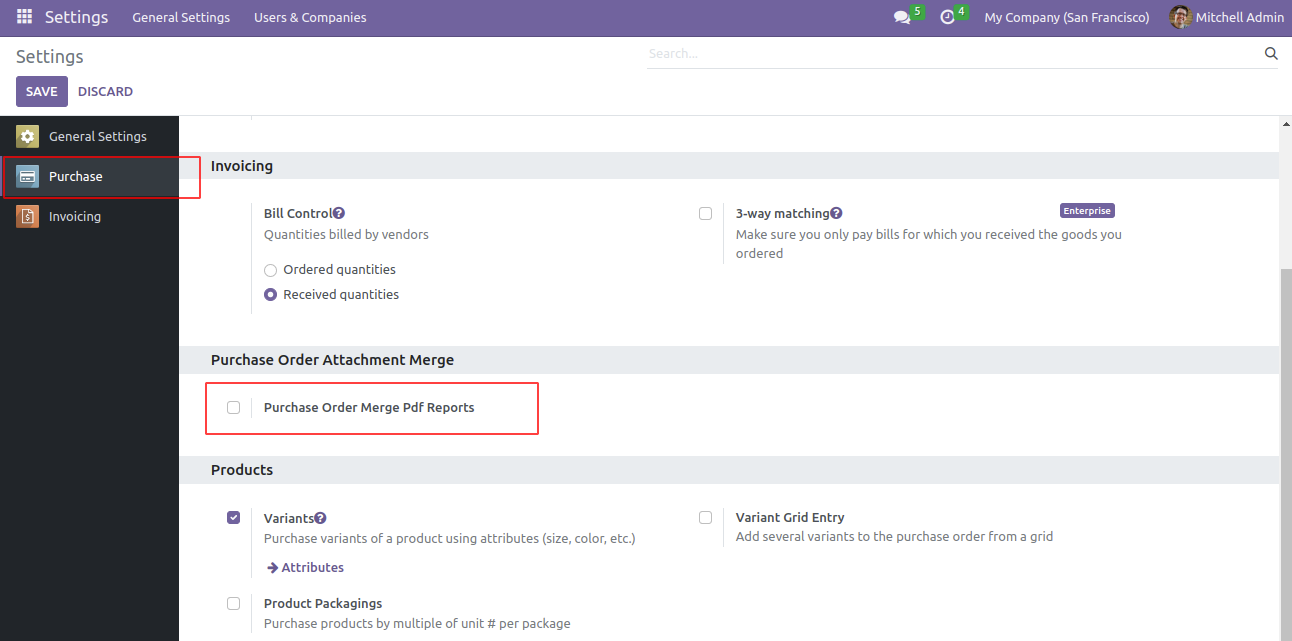Open Users & Companies top menu

[310, 17]
